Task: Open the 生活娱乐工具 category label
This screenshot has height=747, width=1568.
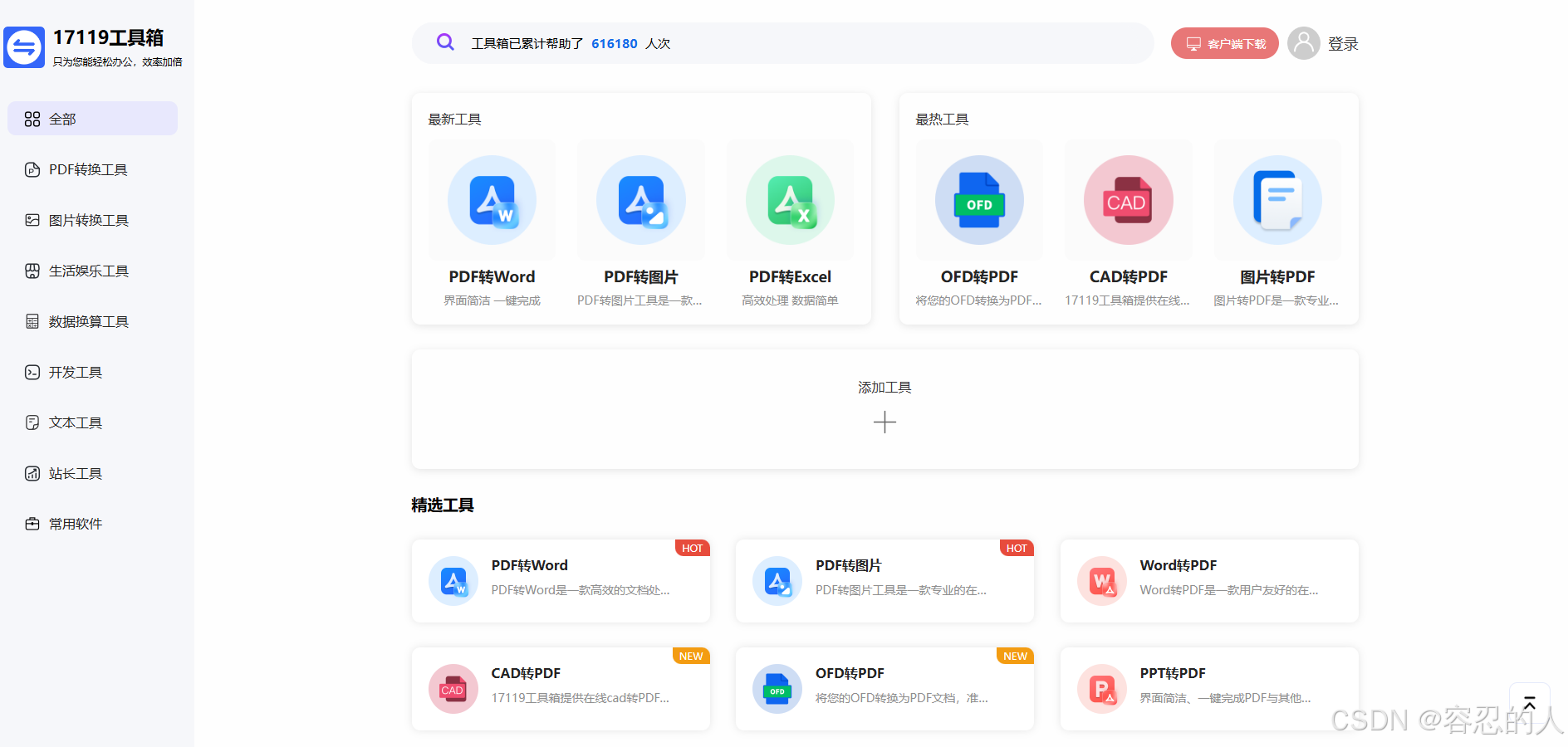Action: pos(89,271)
